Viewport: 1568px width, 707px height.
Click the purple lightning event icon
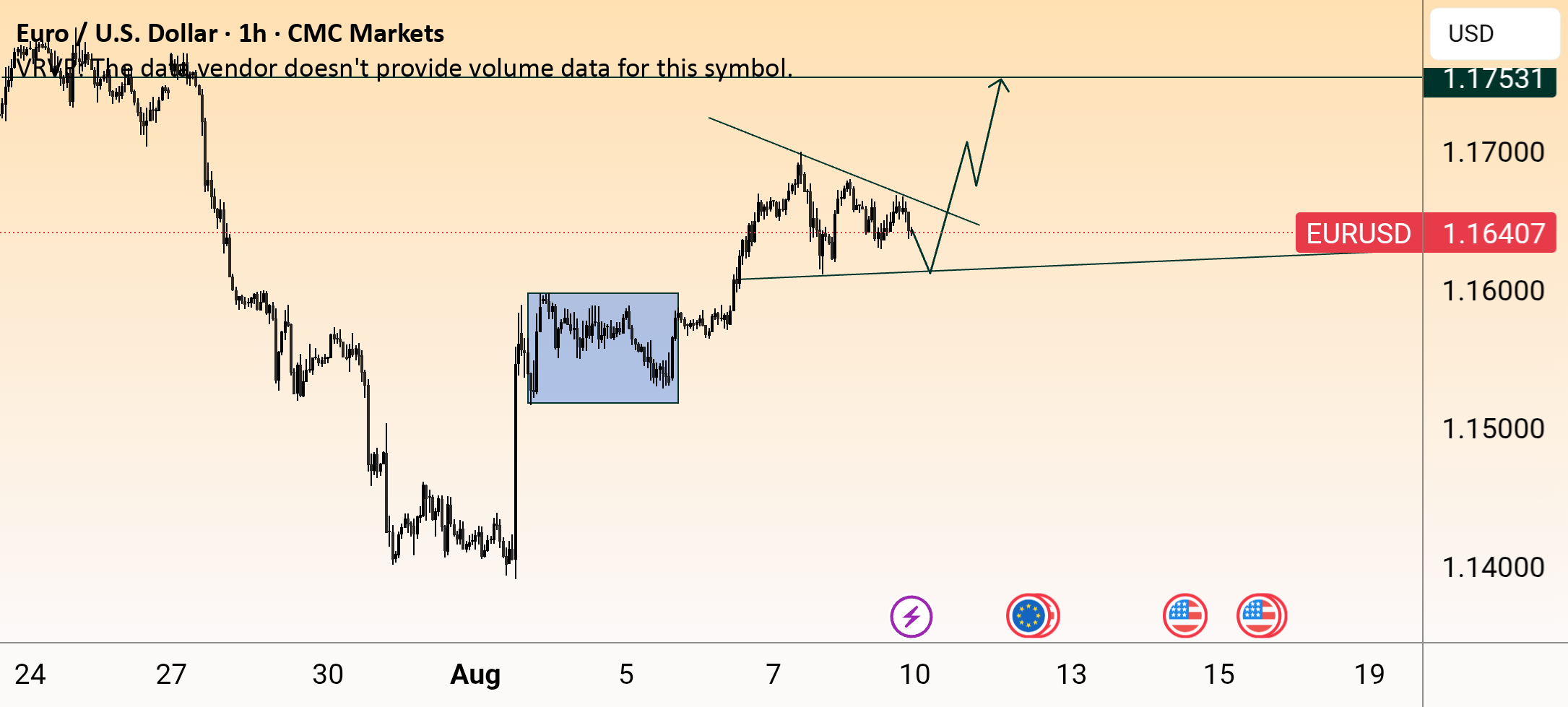click(911, 617)
